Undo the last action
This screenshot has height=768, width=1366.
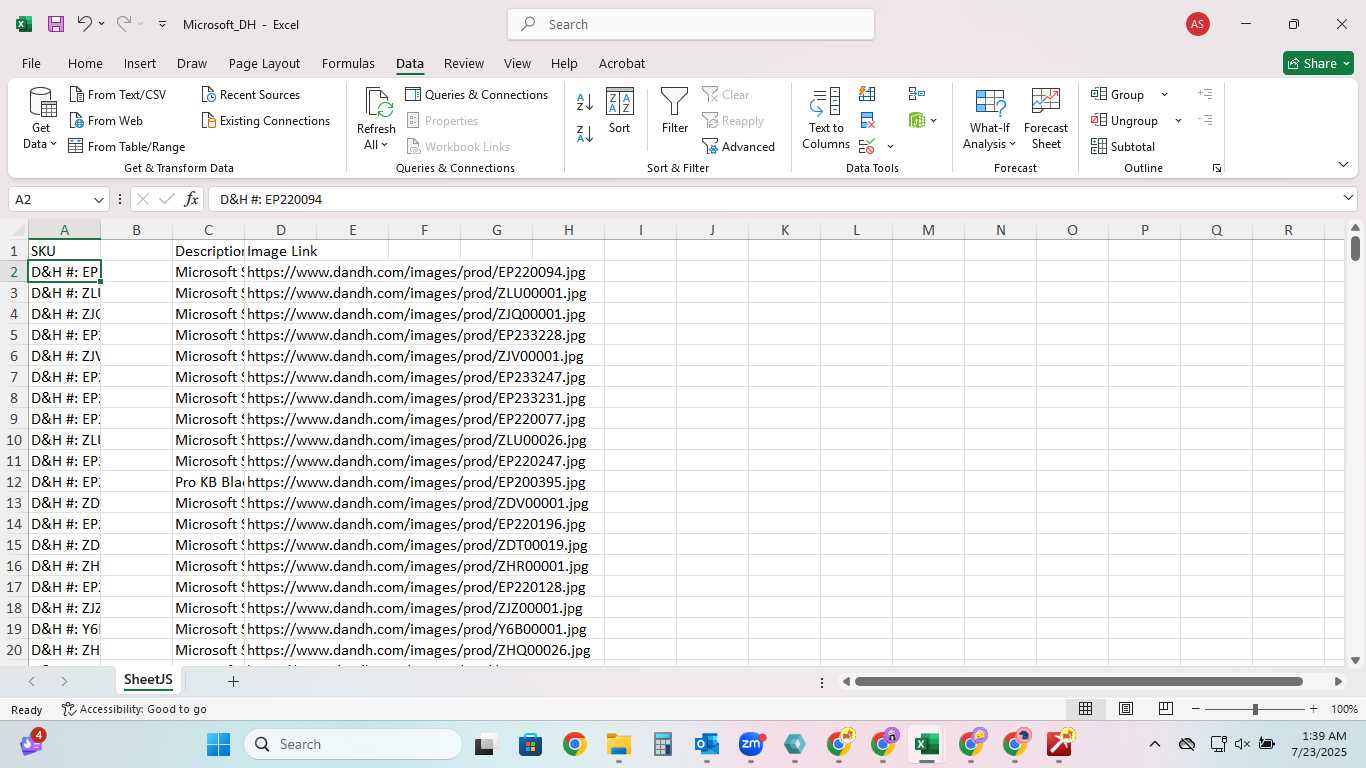pyautogui.click(x=84, y=24)
